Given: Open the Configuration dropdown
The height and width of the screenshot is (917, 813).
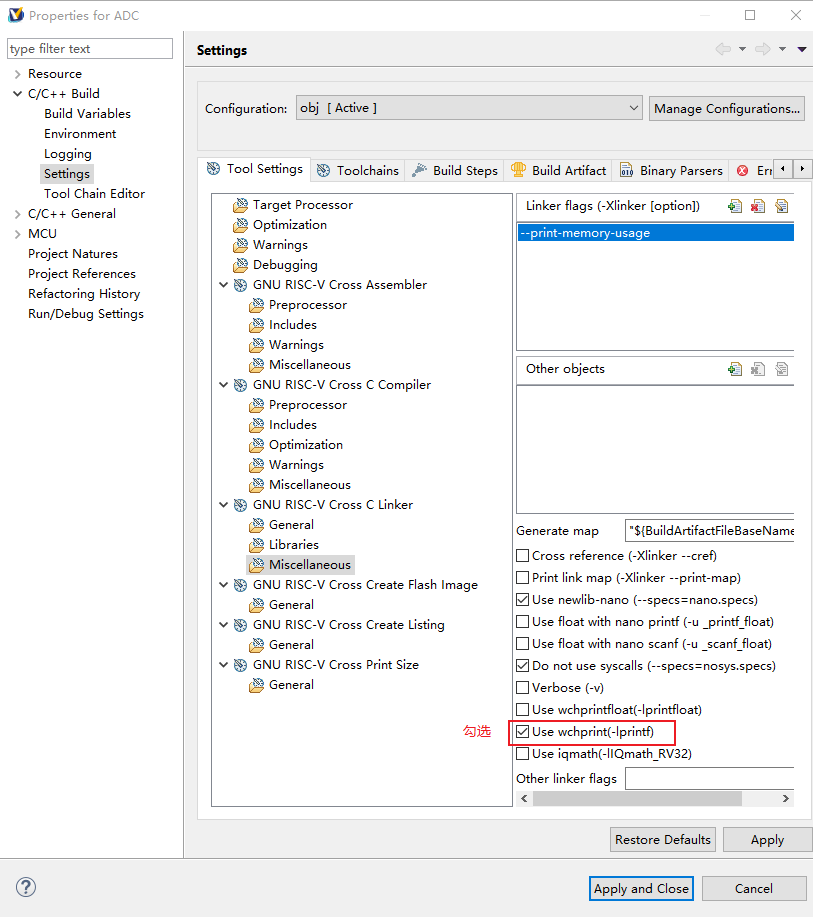Looking at the screenshot, I should click(469, 108).
